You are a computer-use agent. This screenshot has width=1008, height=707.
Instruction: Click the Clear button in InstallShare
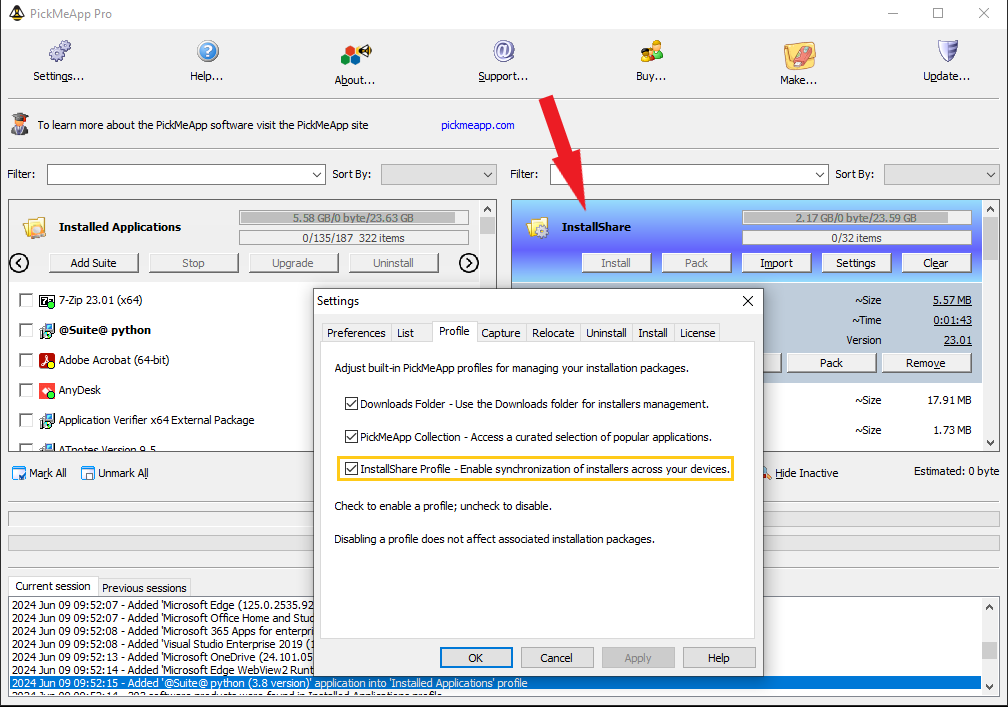click(936, 263)
